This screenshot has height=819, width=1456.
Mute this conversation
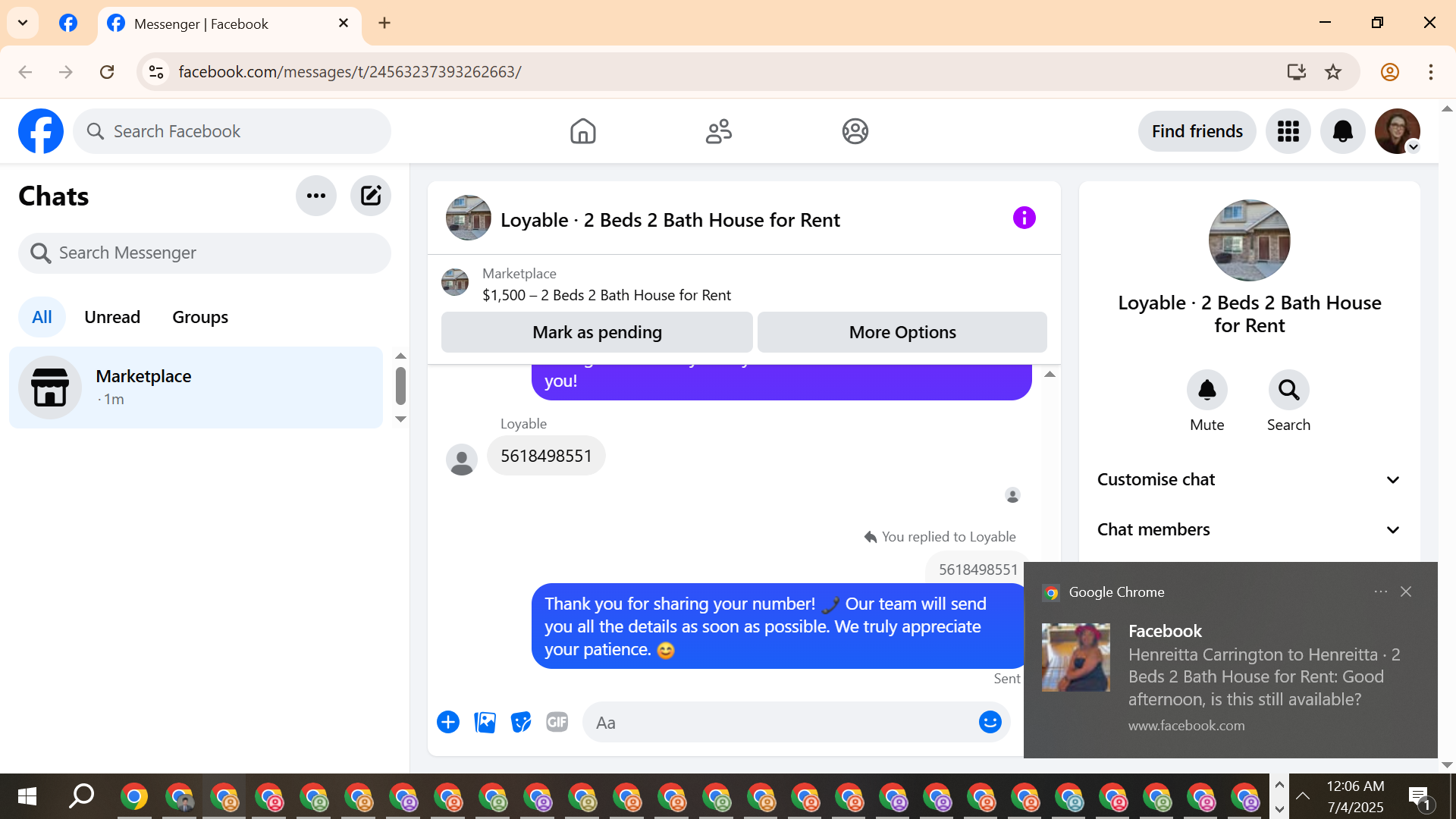1207,390
